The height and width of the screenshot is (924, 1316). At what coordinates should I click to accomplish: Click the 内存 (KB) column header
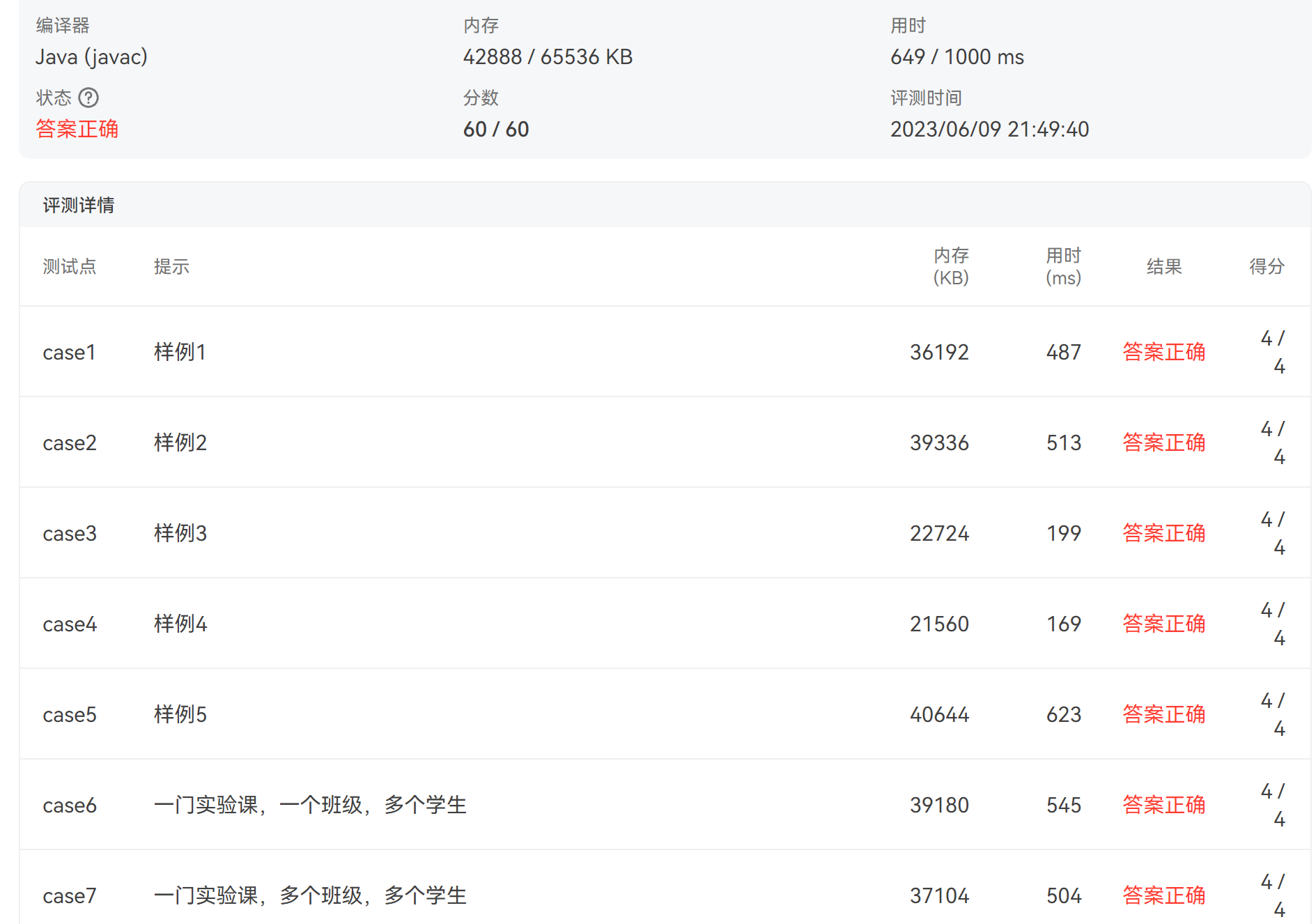pos(951,266)
